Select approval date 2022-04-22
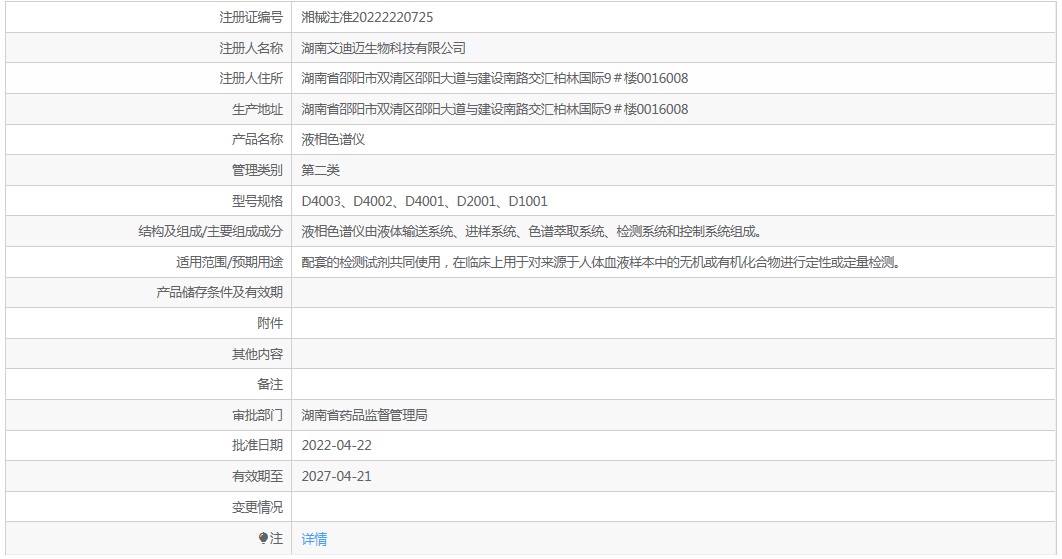Image resolution: width=1062 pixels, height=559 pixels. [337, 445]
